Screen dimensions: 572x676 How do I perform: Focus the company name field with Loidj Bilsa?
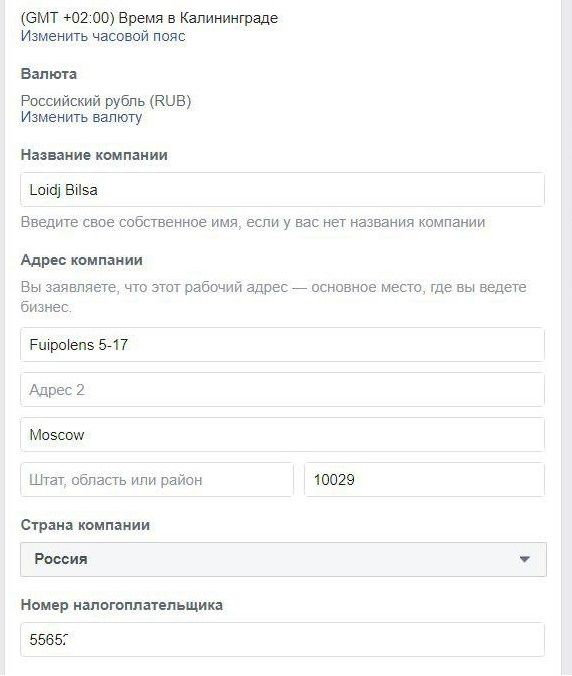[x=282, y=190]
